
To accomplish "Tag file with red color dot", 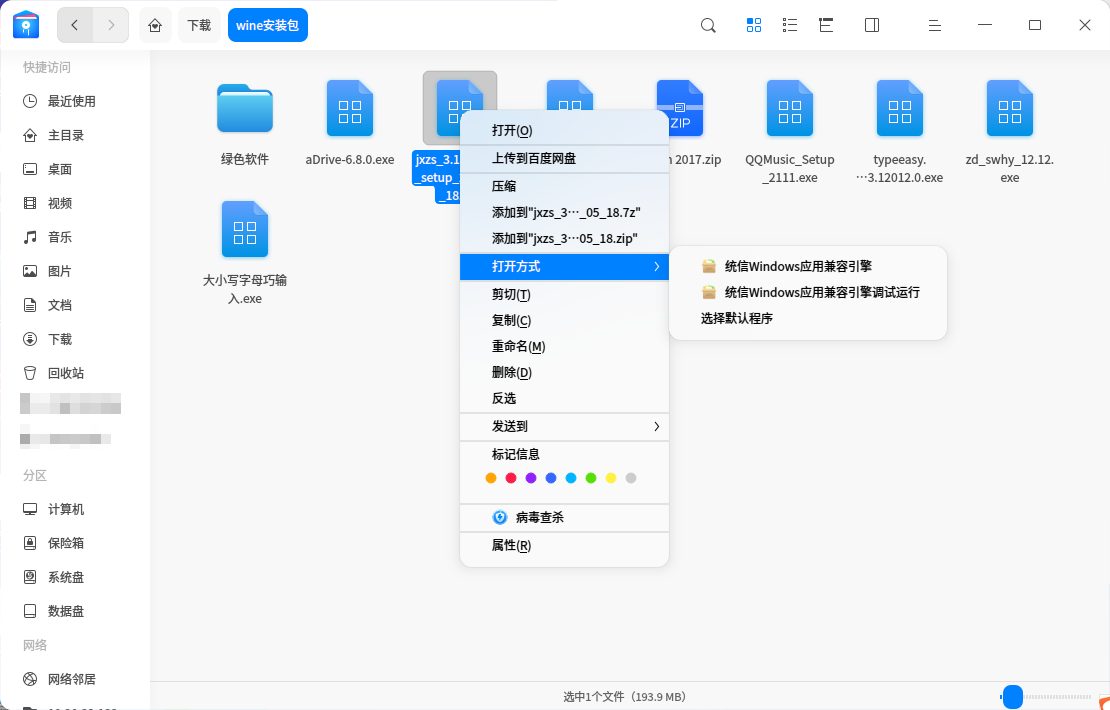I will click(511, 478).
